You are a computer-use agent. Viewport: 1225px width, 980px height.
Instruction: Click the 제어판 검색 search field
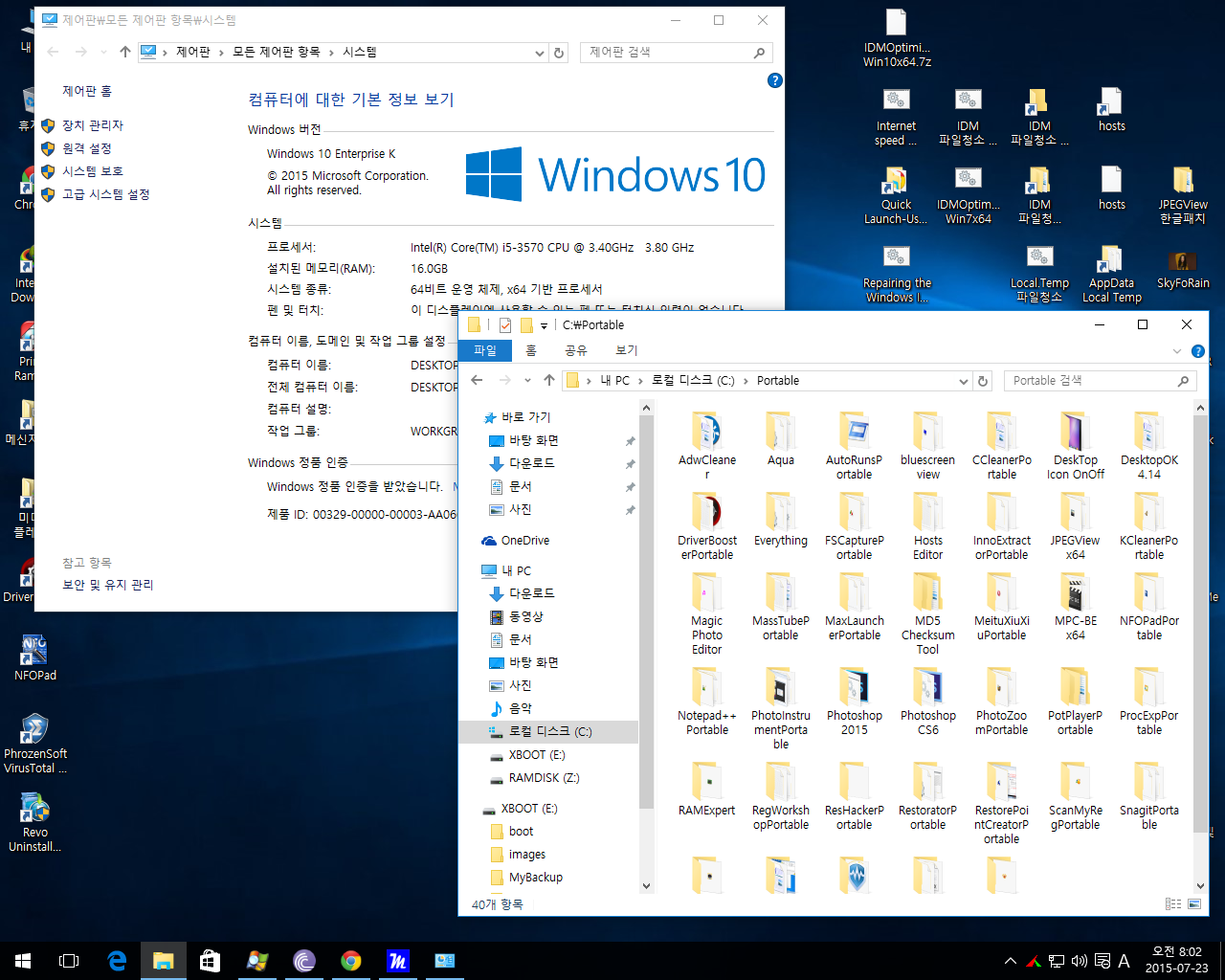tap(676, 53)
